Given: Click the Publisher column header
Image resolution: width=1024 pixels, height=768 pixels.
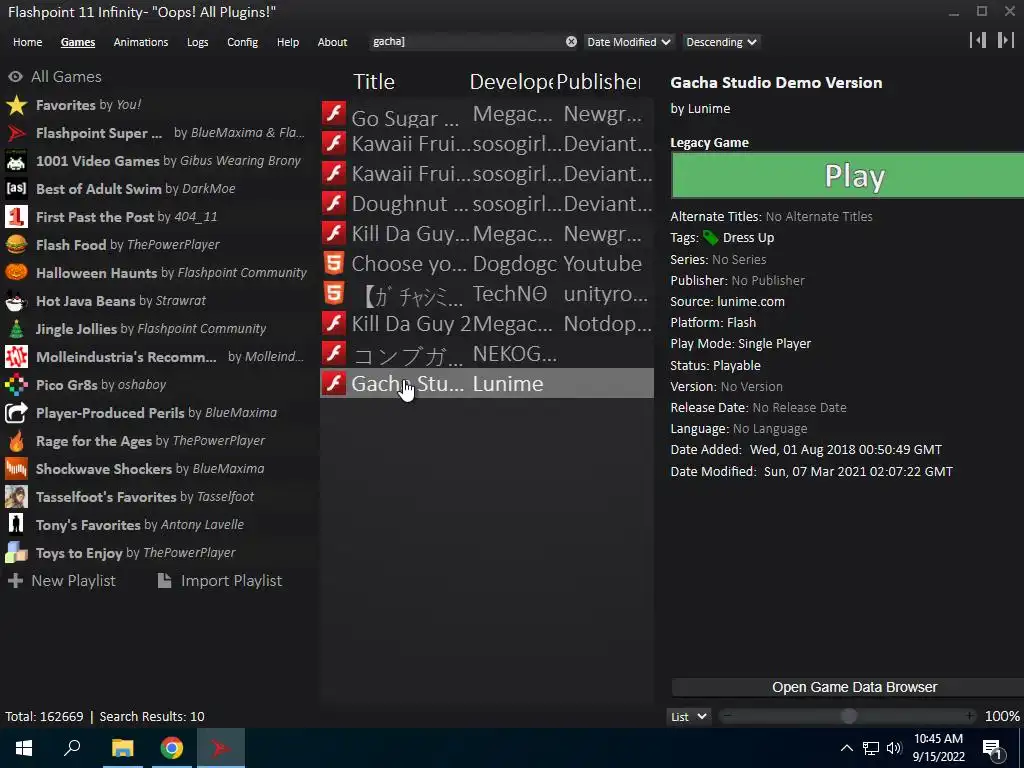Looking at the screenshot, I should pyautogui.click(x=598, y=82).
